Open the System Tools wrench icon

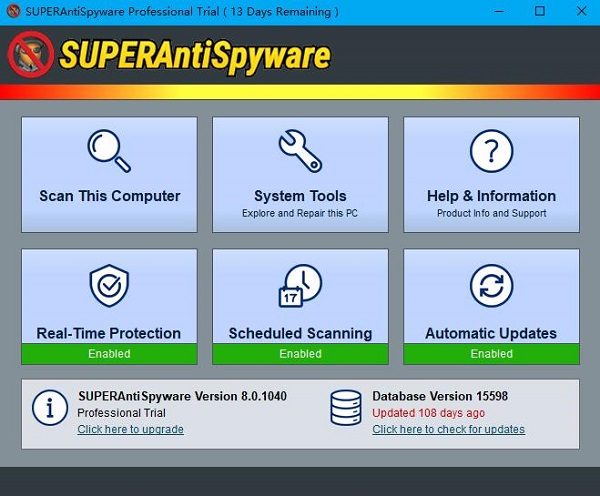[300, 151]
